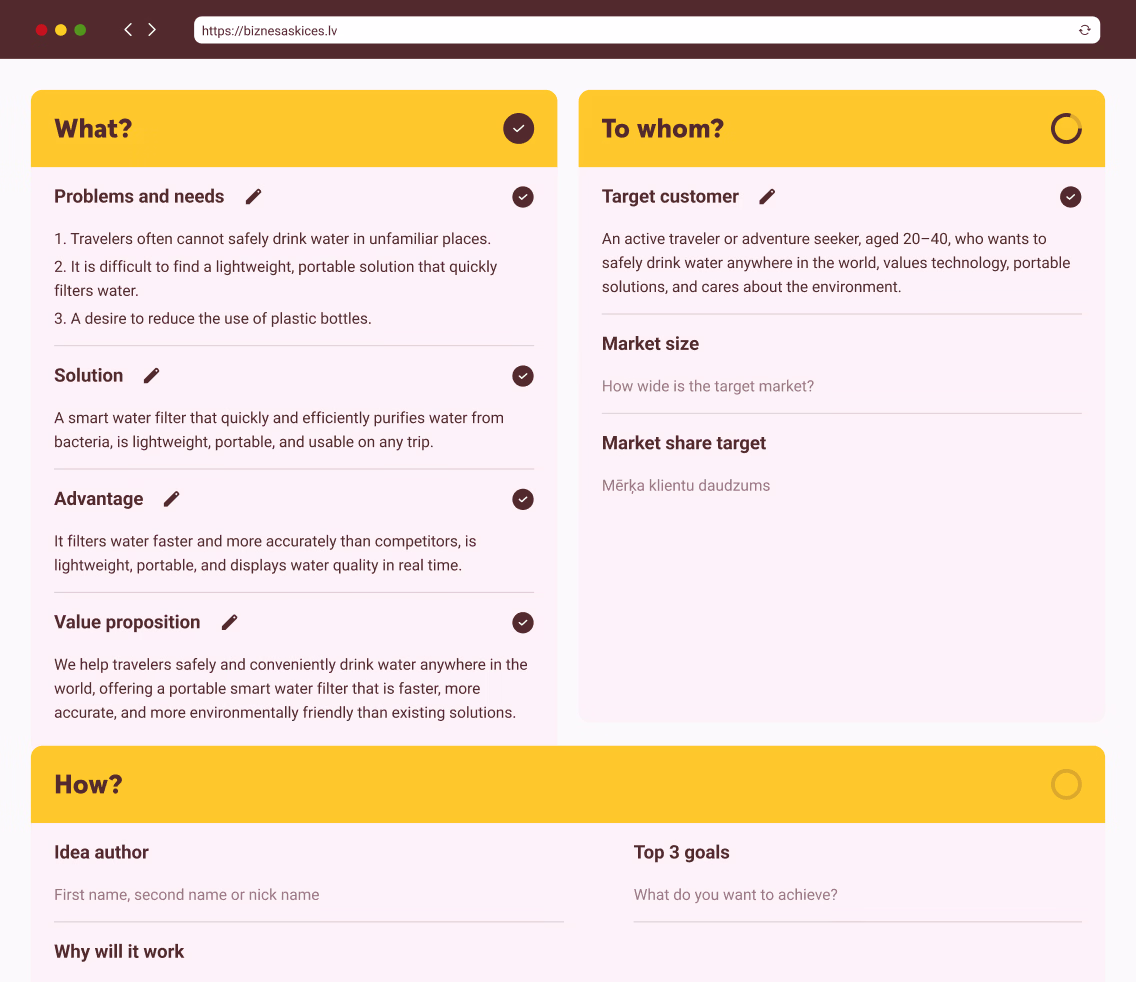Go forward using browser forward arrow
This screenshot has height=982, width=1136.
[152, 30]
